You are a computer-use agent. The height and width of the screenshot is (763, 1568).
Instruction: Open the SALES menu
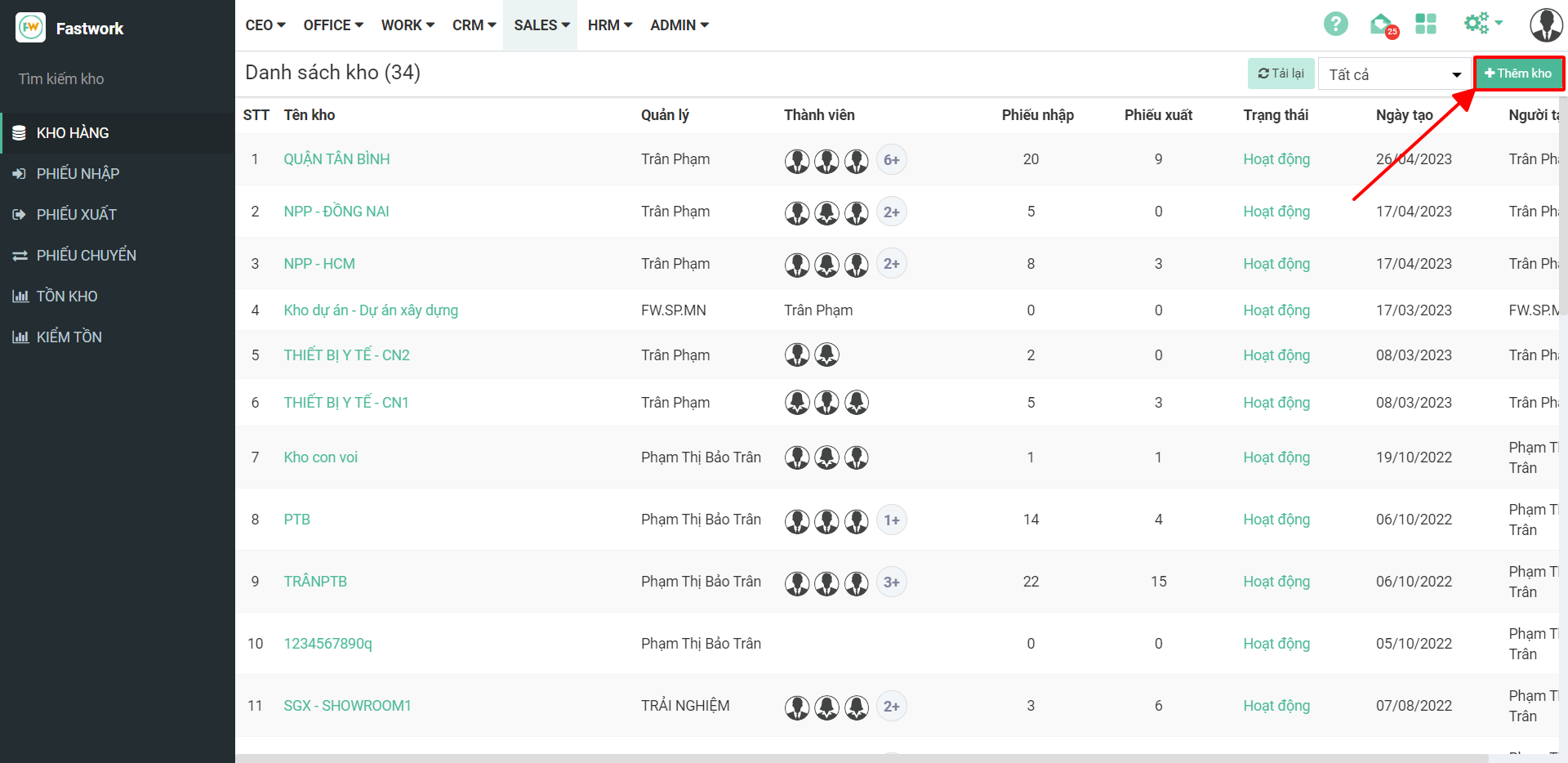click(x=541, y=25)
